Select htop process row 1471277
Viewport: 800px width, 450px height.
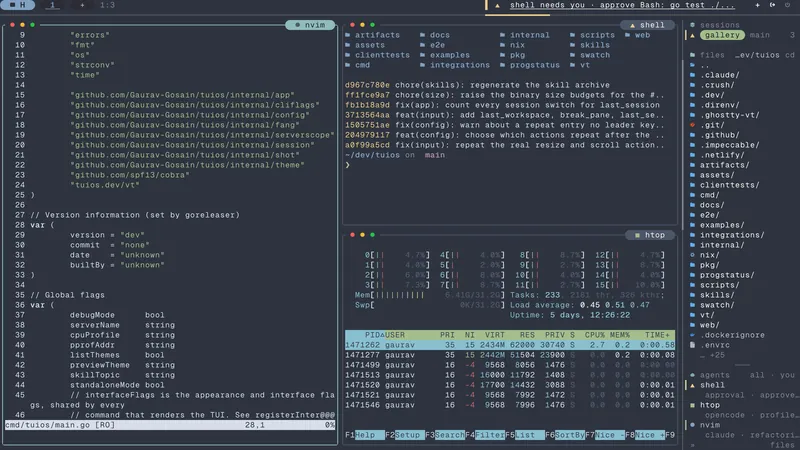click(510, 355)
